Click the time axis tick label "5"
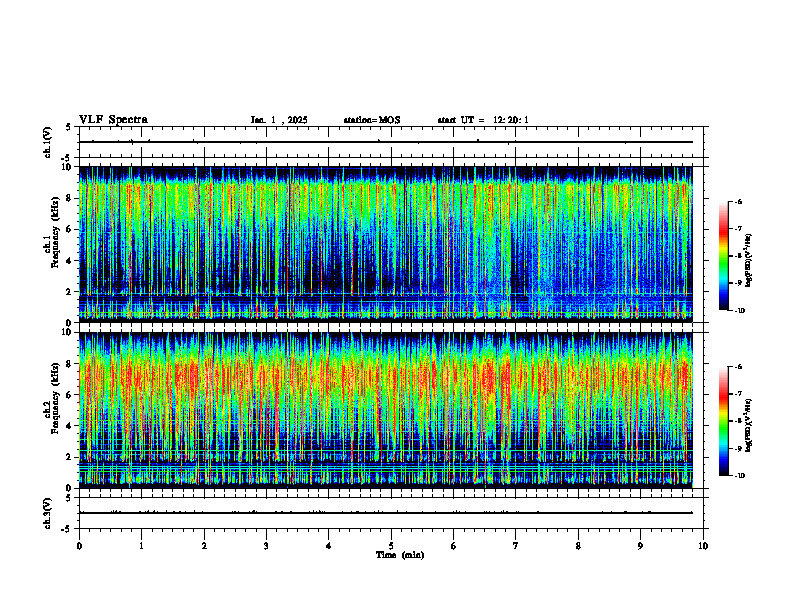 pyautogui.click(x=391, y=546)
